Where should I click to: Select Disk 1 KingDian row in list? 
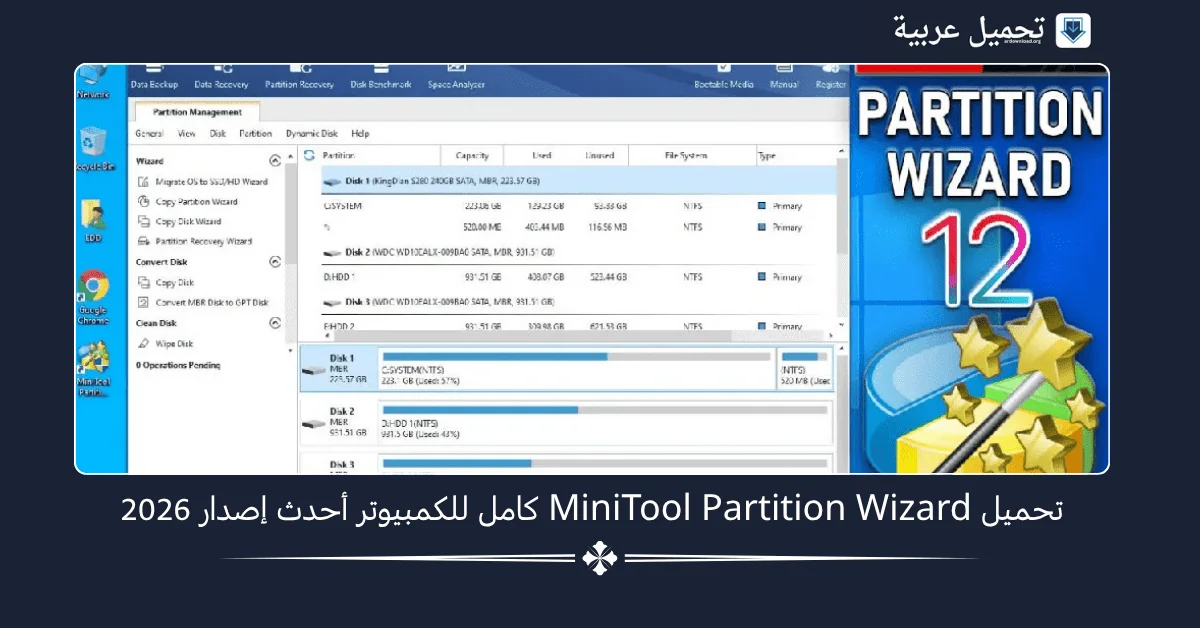pos(578,181)
